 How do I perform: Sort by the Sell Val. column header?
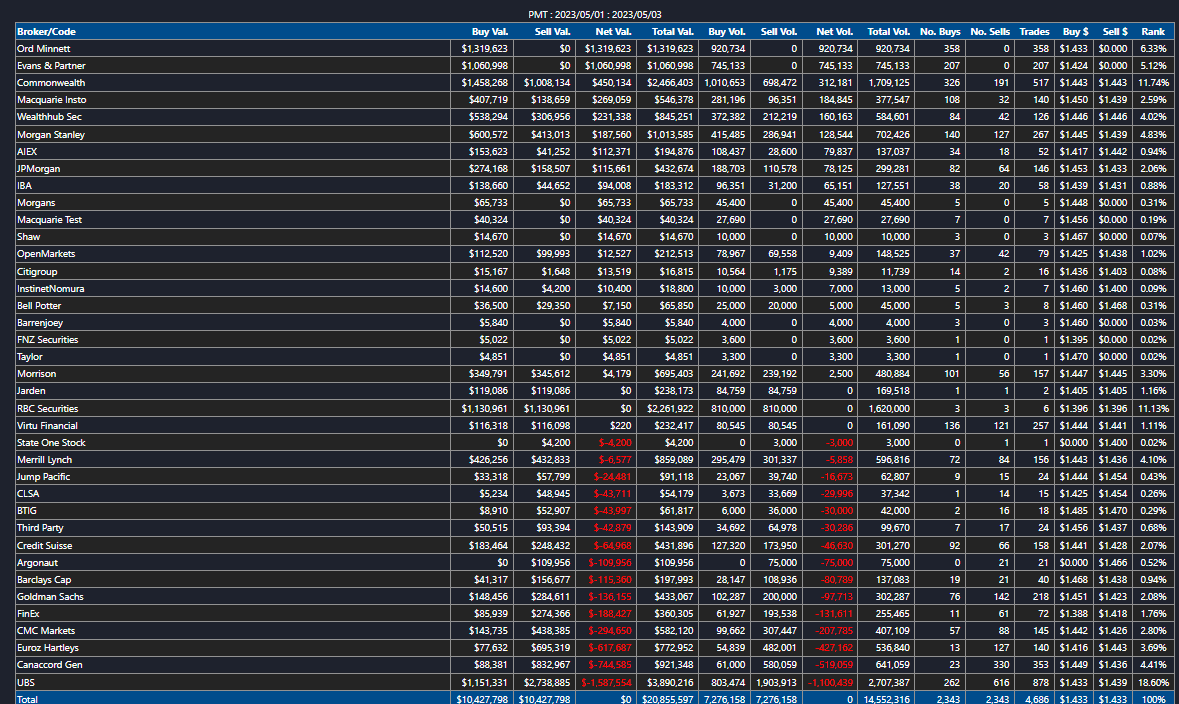point(552,32)
